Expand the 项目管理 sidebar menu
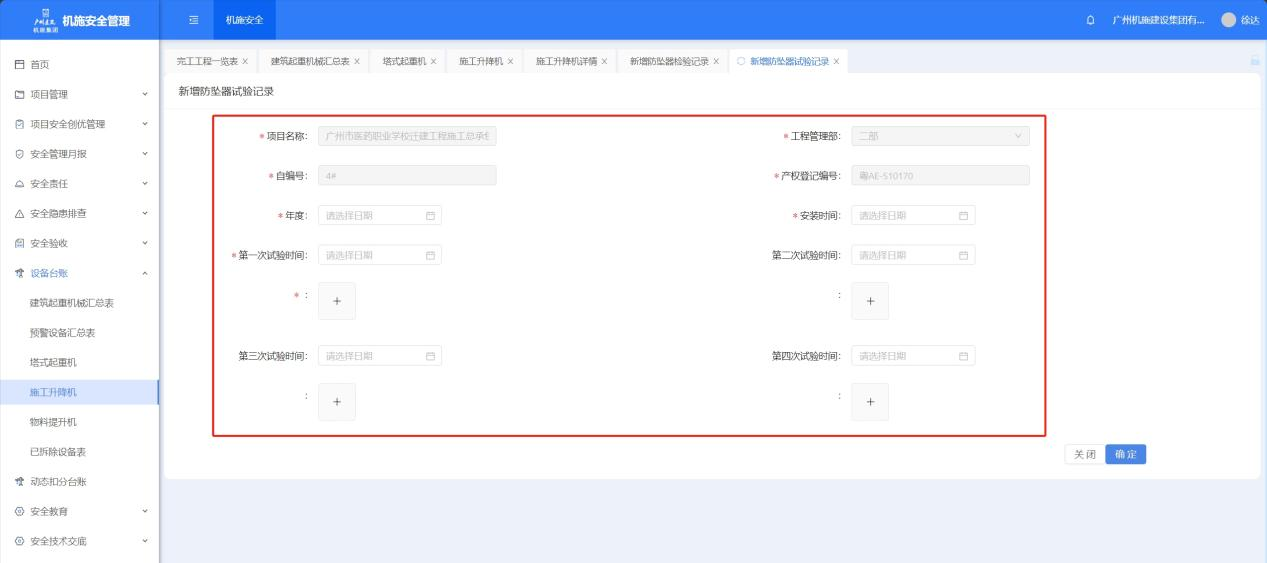The image size is (1267, 563). [x=79, y=94]
